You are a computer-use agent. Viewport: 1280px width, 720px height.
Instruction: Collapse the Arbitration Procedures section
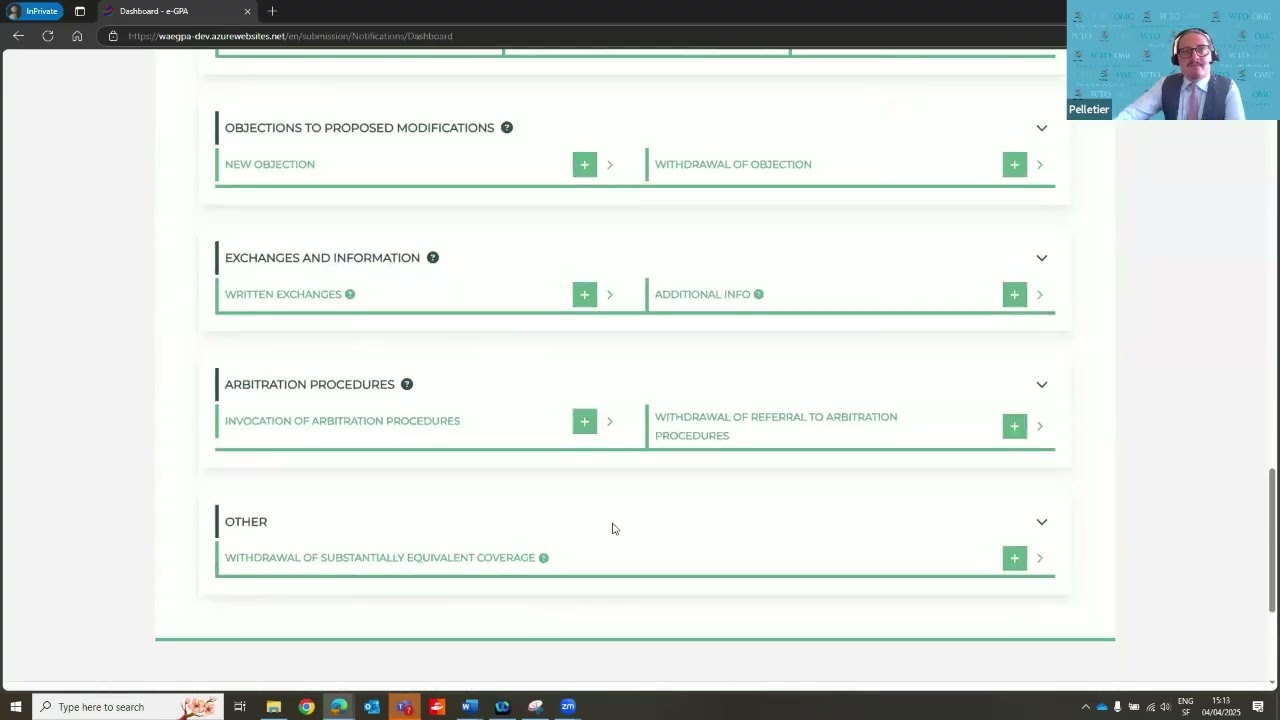(1042, 385)
